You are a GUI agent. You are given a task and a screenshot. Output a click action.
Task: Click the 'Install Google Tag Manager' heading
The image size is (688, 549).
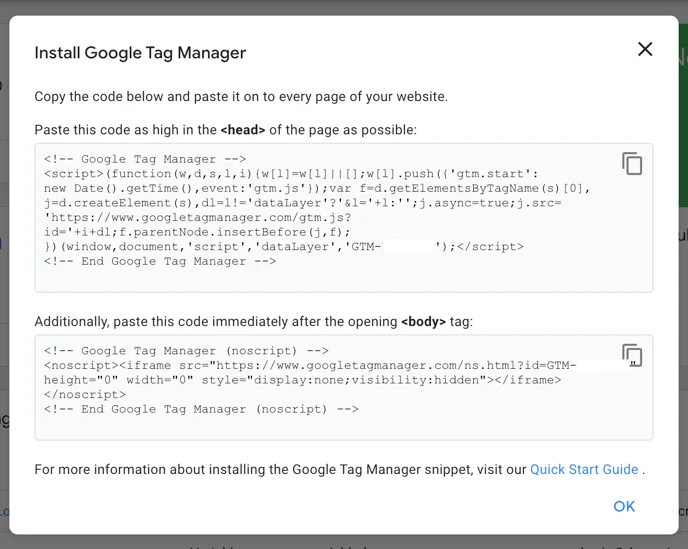[140, 53]
